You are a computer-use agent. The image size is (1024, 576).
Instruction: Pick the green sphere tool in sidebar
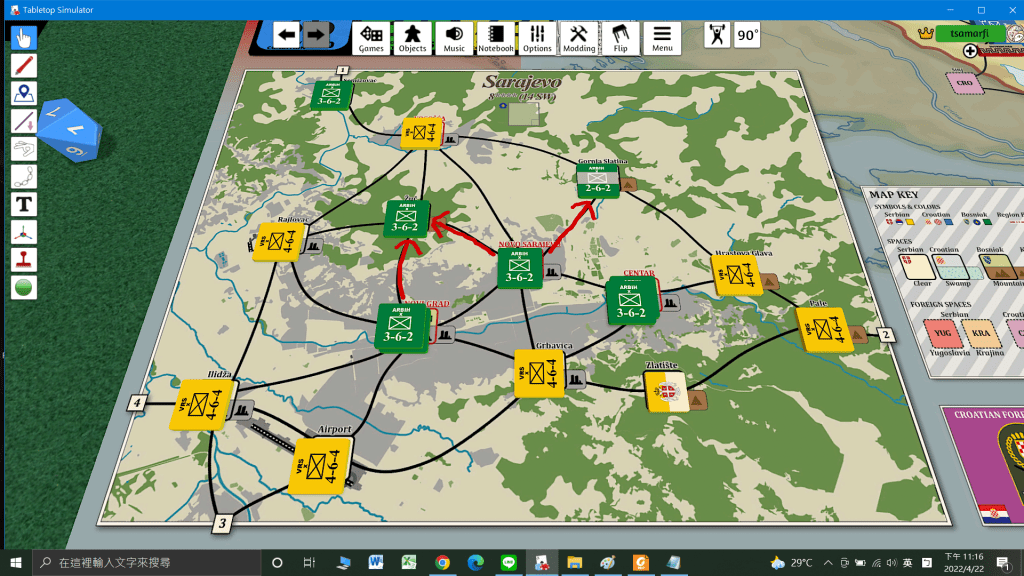pyautogui.click(x=24, y=287)
